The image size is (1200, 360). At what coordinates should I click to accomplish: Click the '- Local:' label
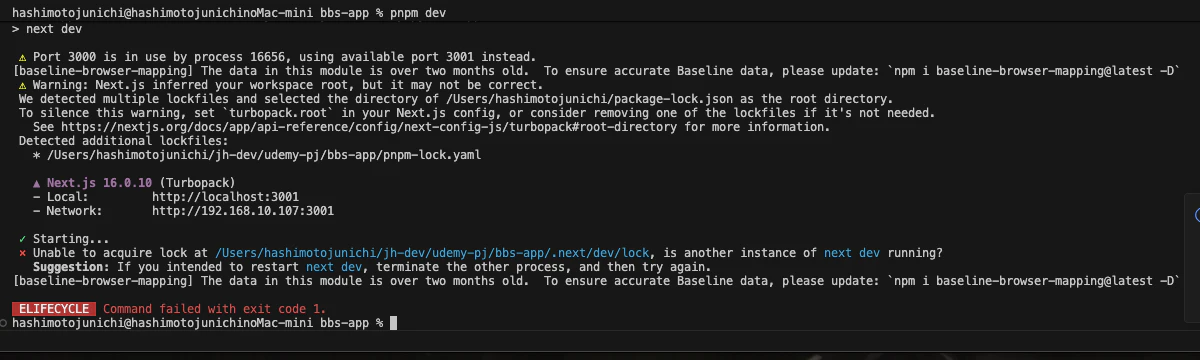coord(61,197)
